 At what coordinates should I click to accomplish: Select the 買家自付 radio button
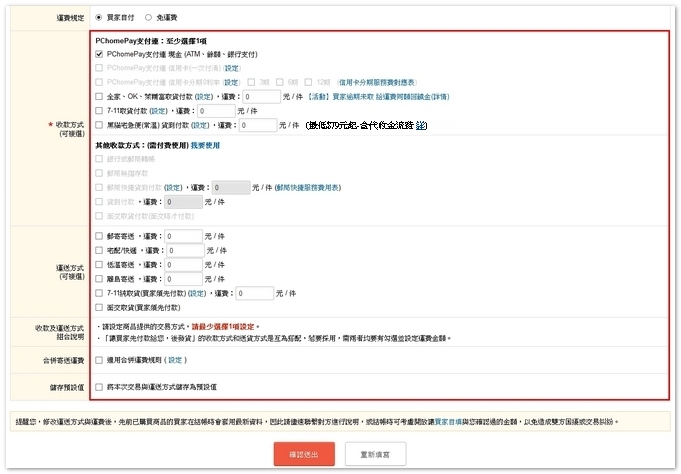98,17
